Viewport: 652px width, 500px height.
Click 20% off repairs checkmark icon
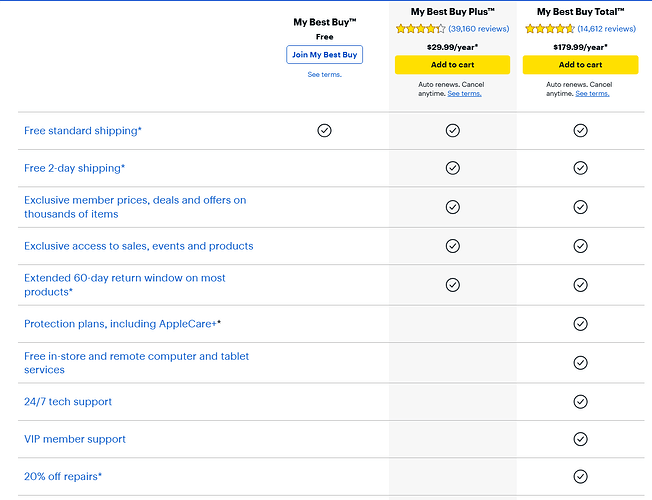580,477
